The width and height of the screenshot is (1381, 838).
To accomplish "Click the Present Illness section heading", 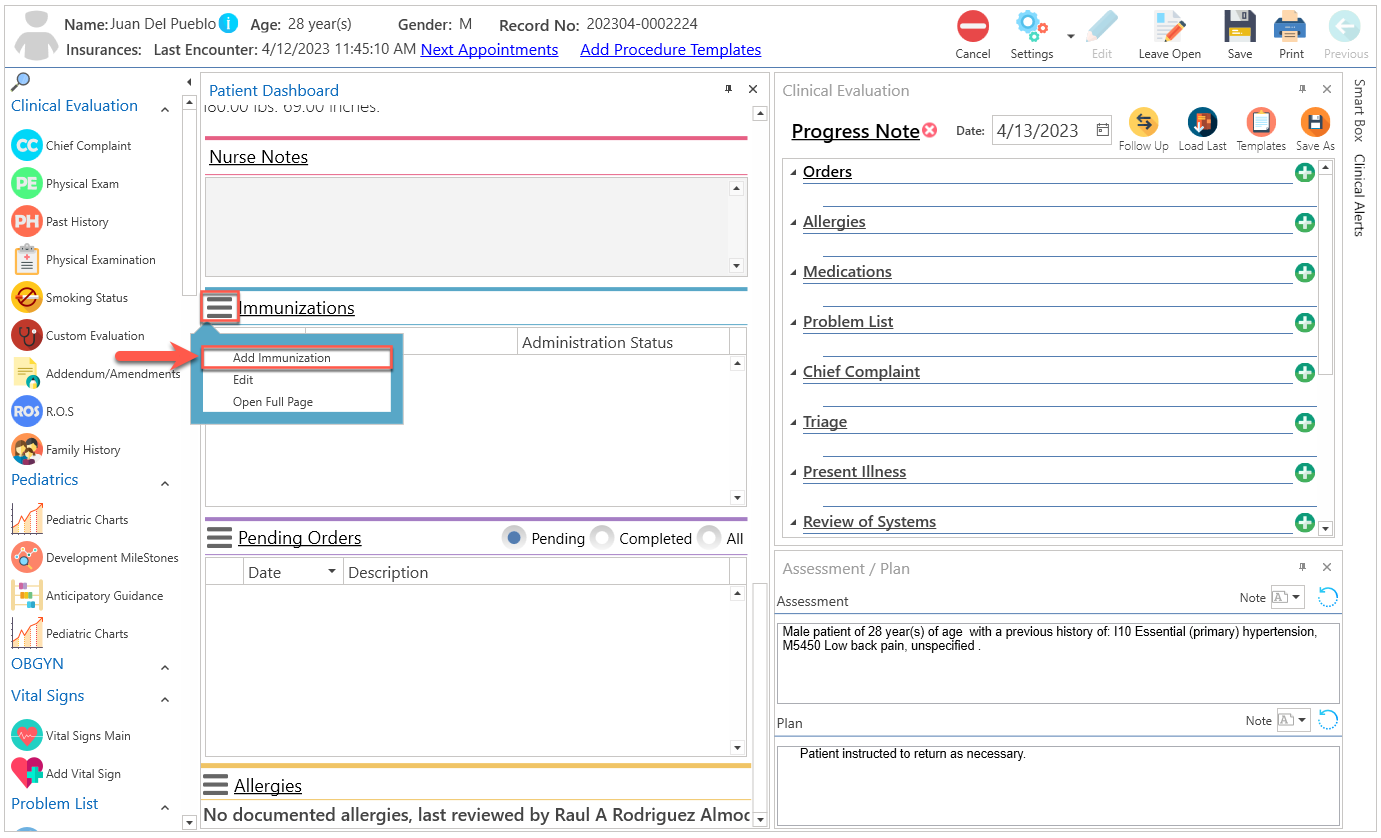I will [x=854, y=472].
